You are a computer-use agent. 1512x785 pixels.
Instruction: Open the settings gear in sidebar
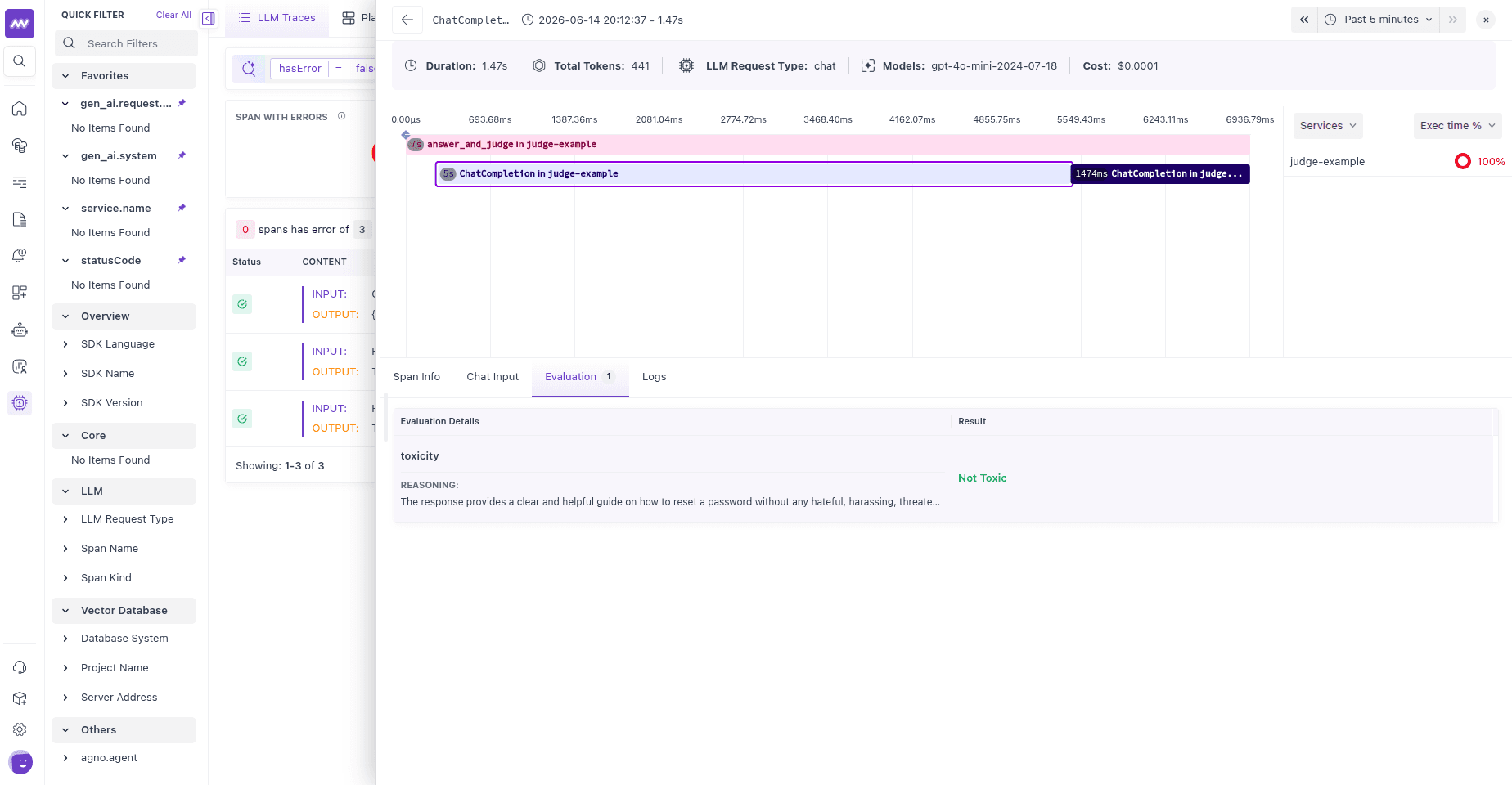coord(20,729)
